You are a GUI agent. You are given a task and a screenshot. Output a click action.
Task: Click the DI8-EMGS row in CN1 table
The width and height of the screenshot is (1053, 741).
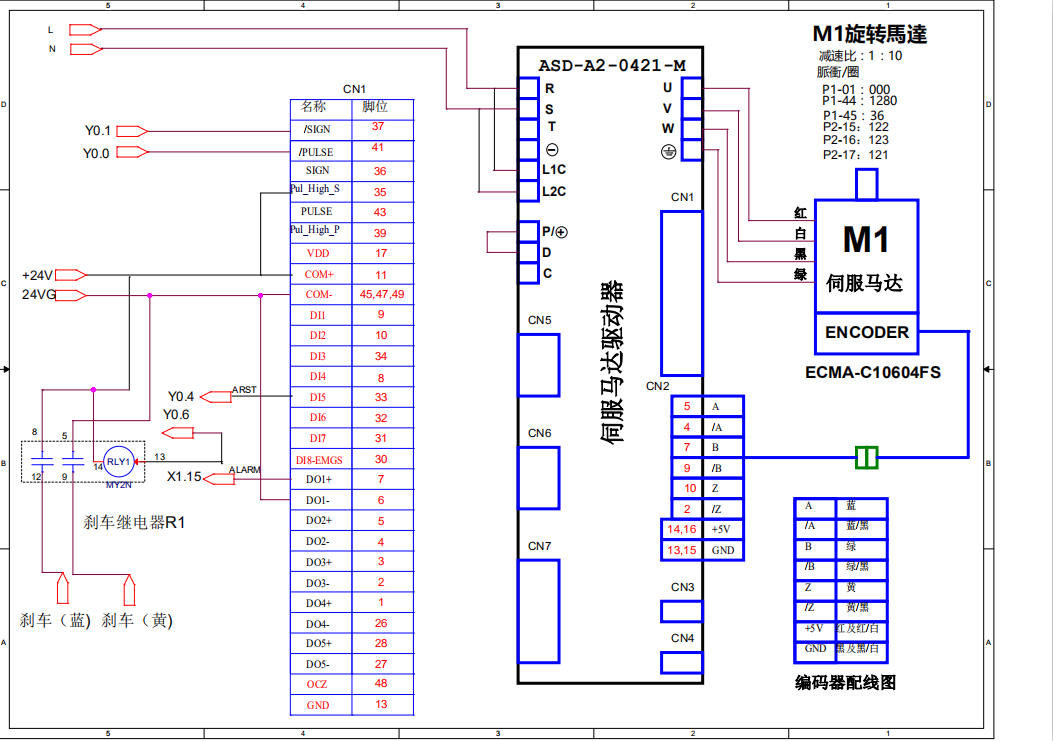coord(317,459)
